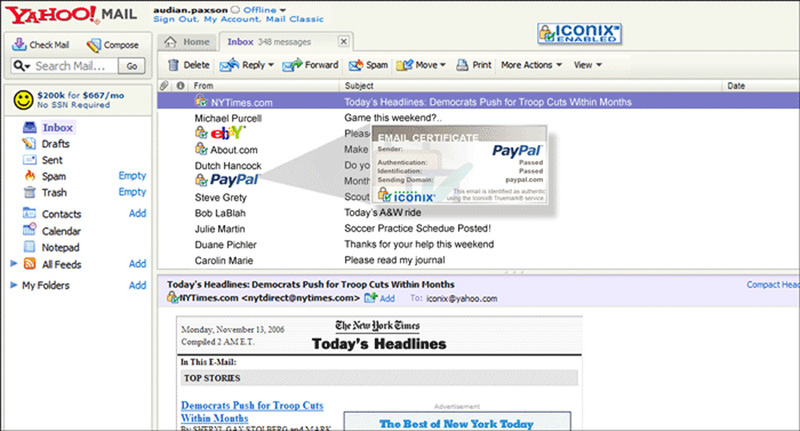Switch to the Home tab
Screen dimensions: 800x431
pos(187,42)
